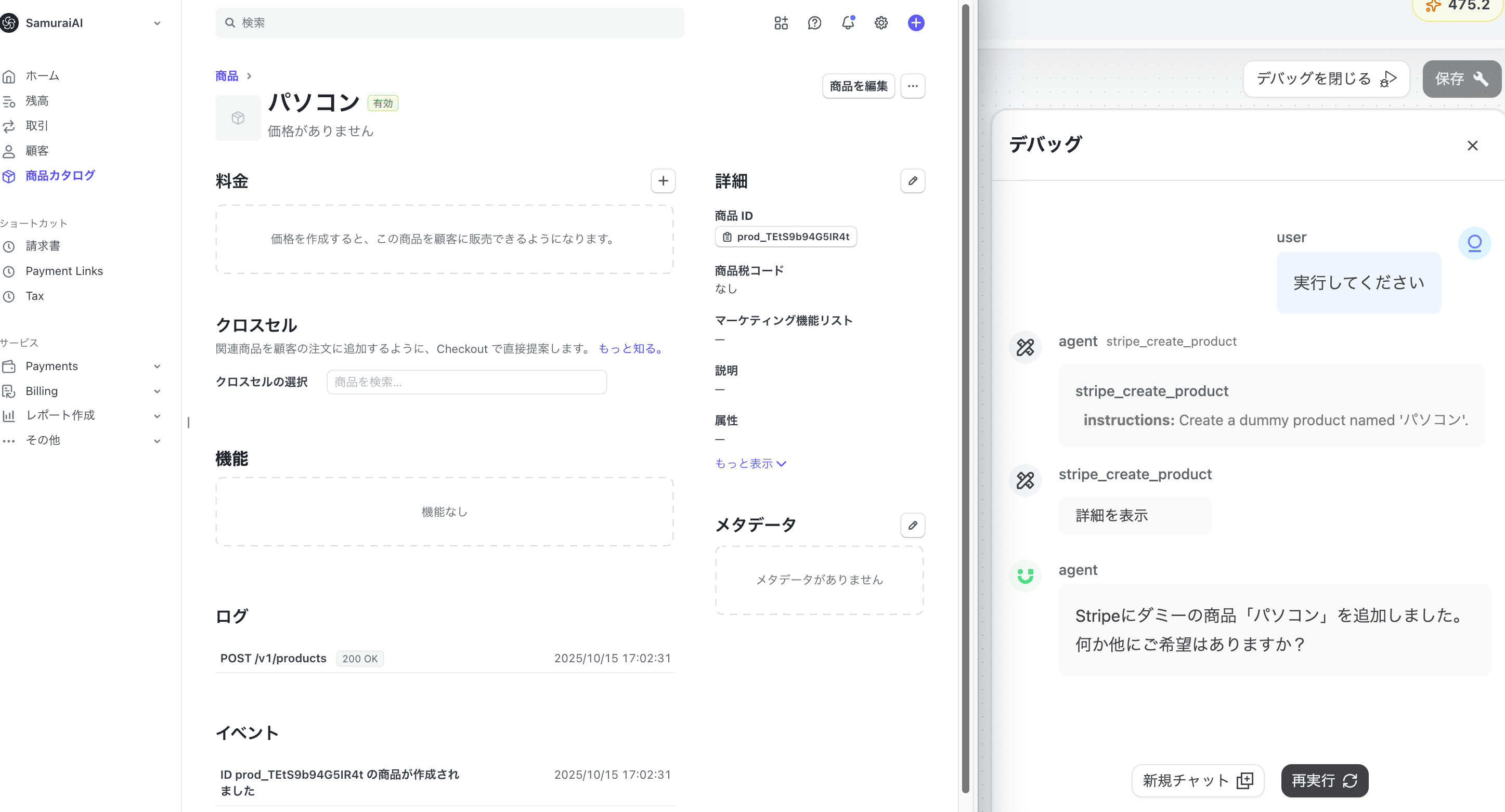Open the apps grid icon
The image size is (1505, 812).
coord(781,23)
